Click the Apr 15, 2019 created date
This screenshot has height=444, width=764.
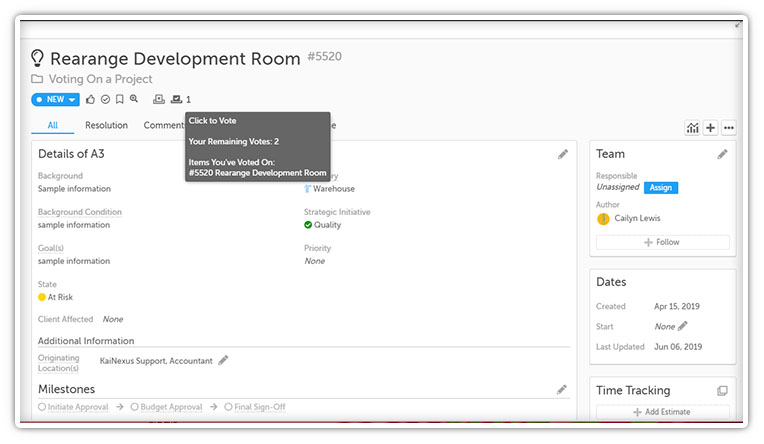click(x=677, y=307)
